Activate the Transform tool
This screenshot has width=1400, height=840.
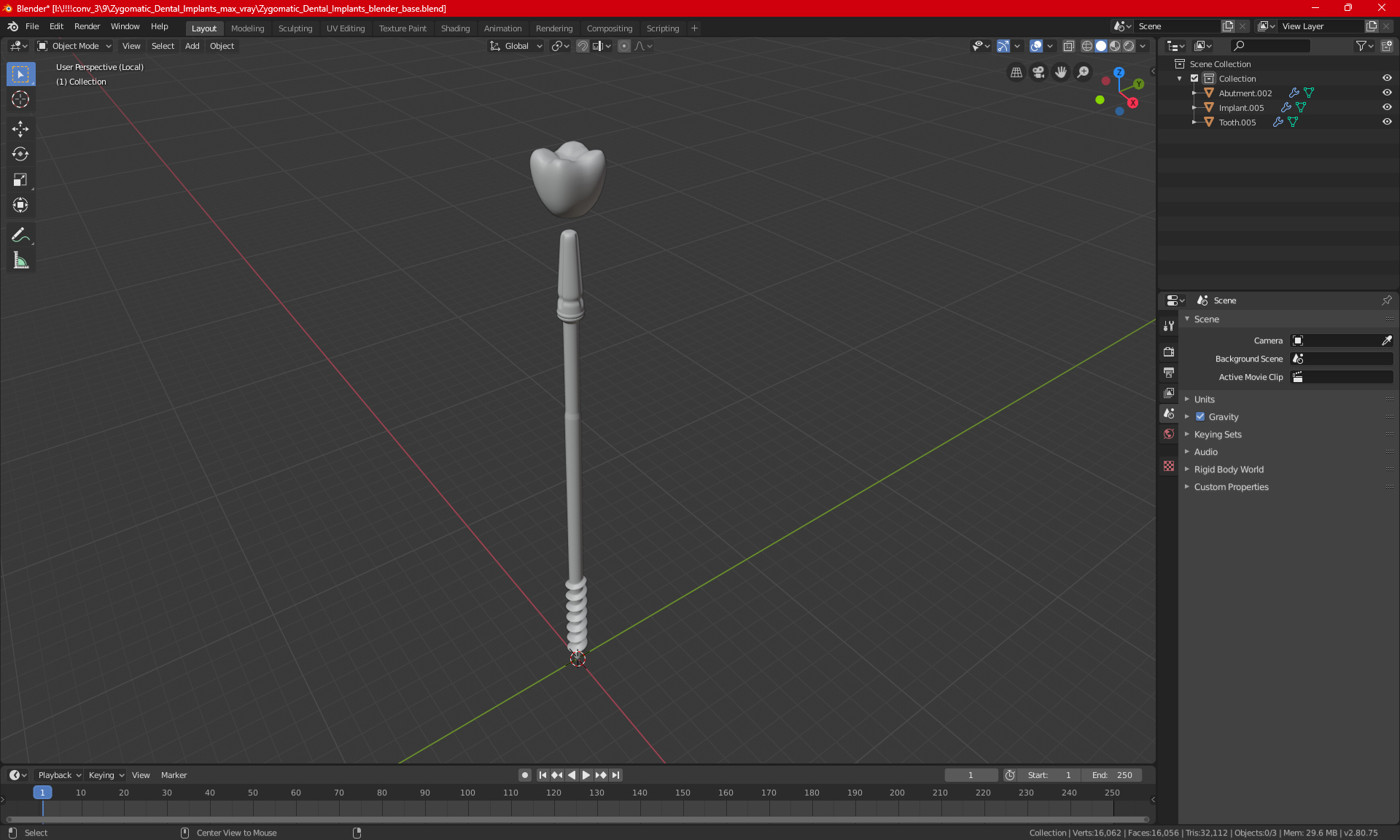[x=20, y=206]
